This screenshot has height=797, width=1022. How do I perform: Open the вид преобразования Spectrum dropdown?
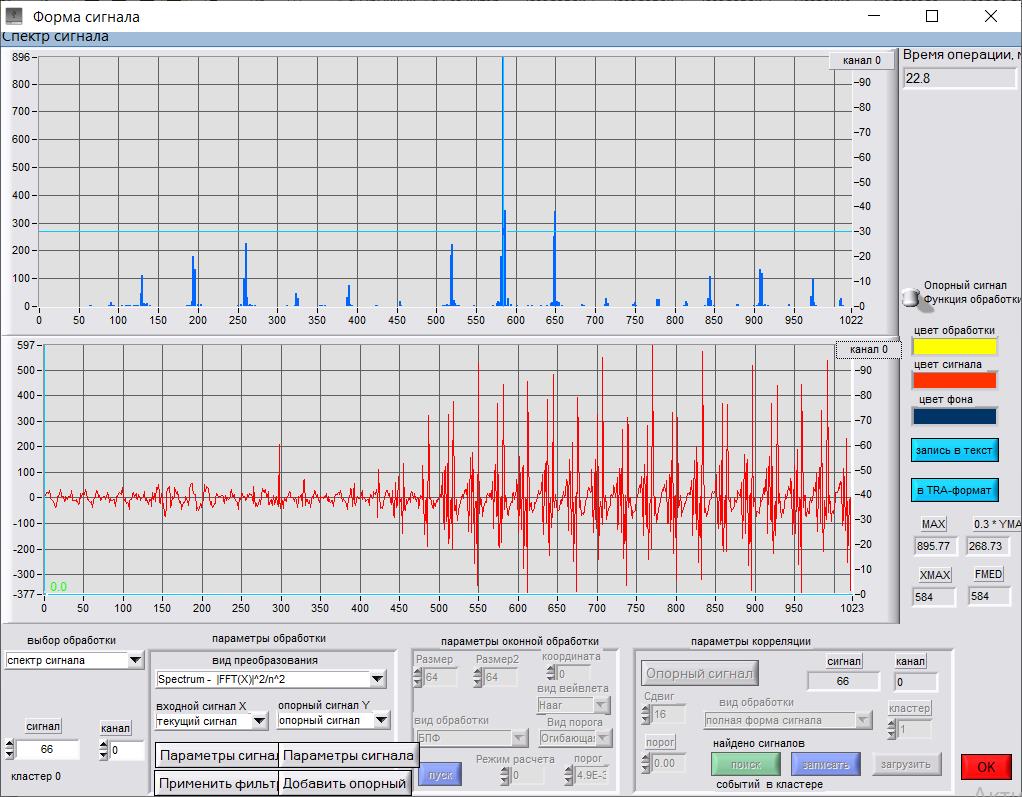(x=377, y=680)
